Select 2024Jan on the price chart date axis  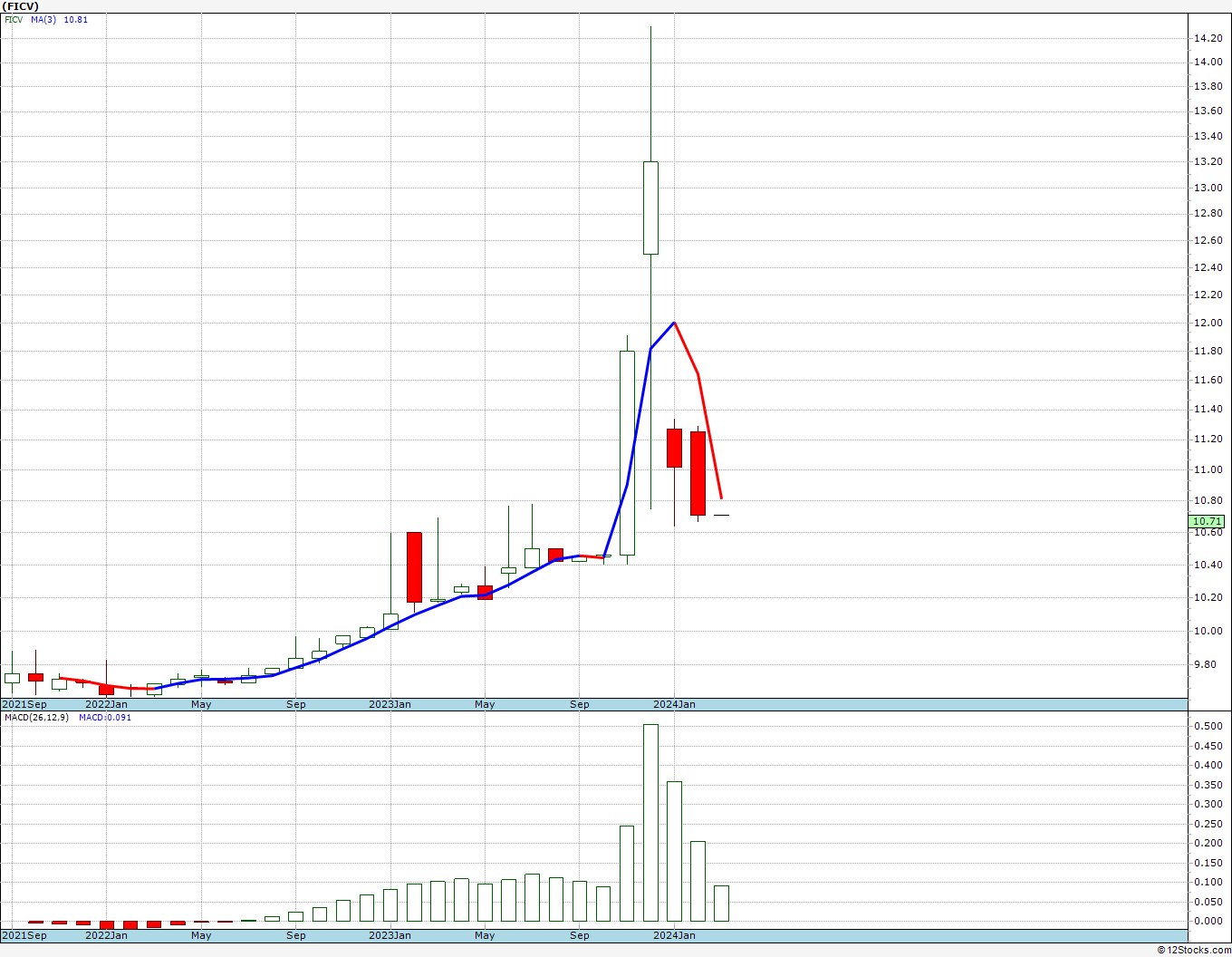point(674,704)
